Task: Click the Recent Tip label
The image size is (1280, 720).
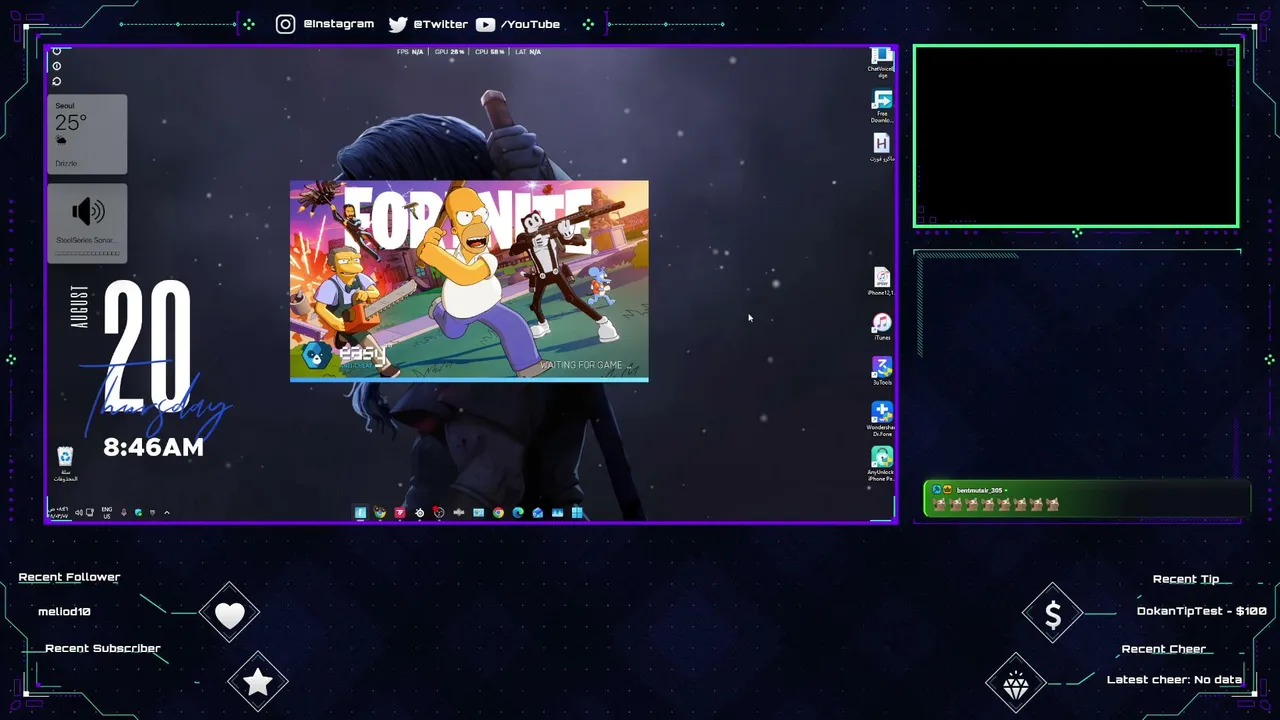Action: (1186, 579)
